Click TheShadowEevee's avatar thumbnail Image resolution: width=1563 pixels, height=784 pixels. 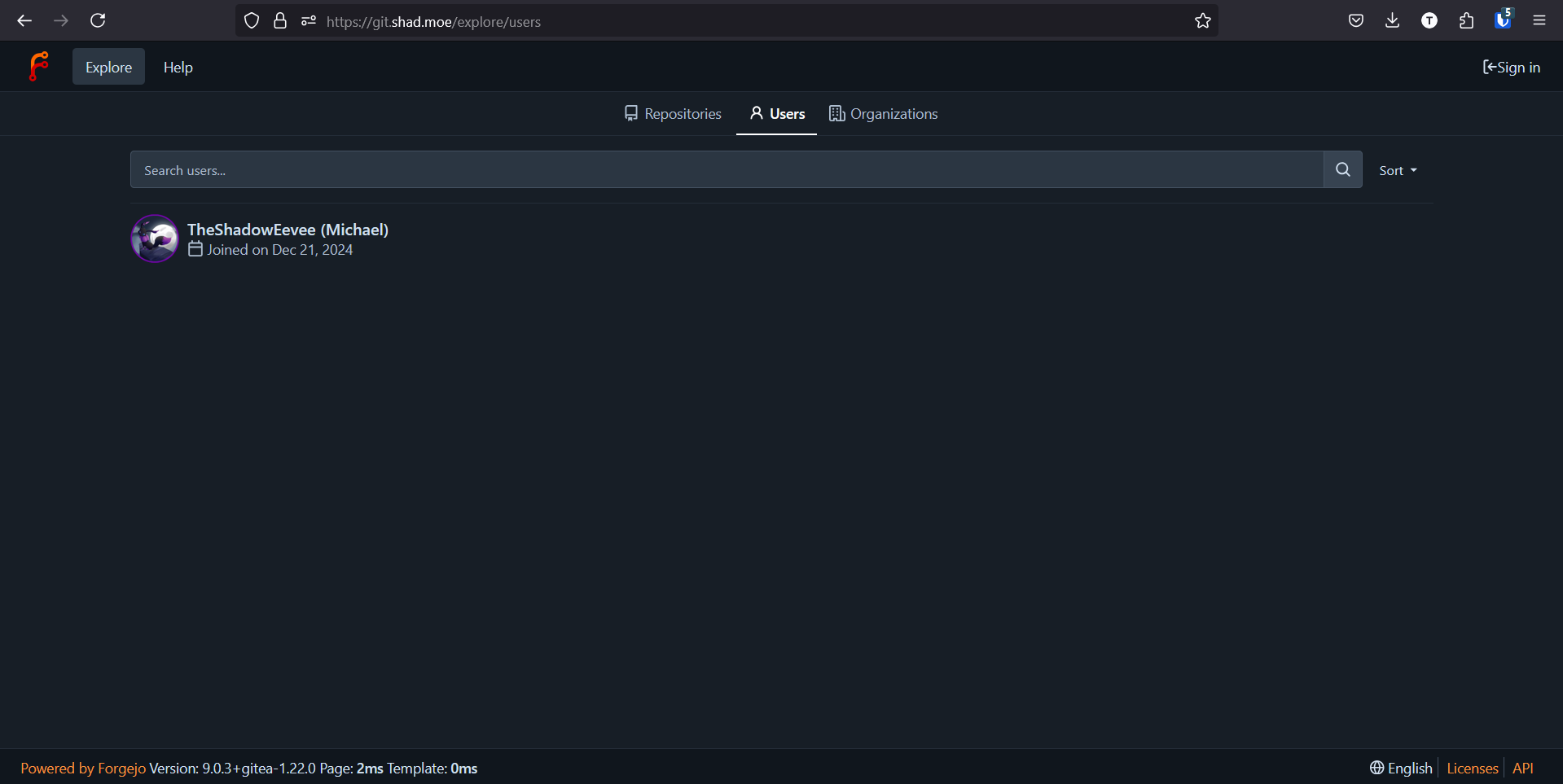pos(155,239)
